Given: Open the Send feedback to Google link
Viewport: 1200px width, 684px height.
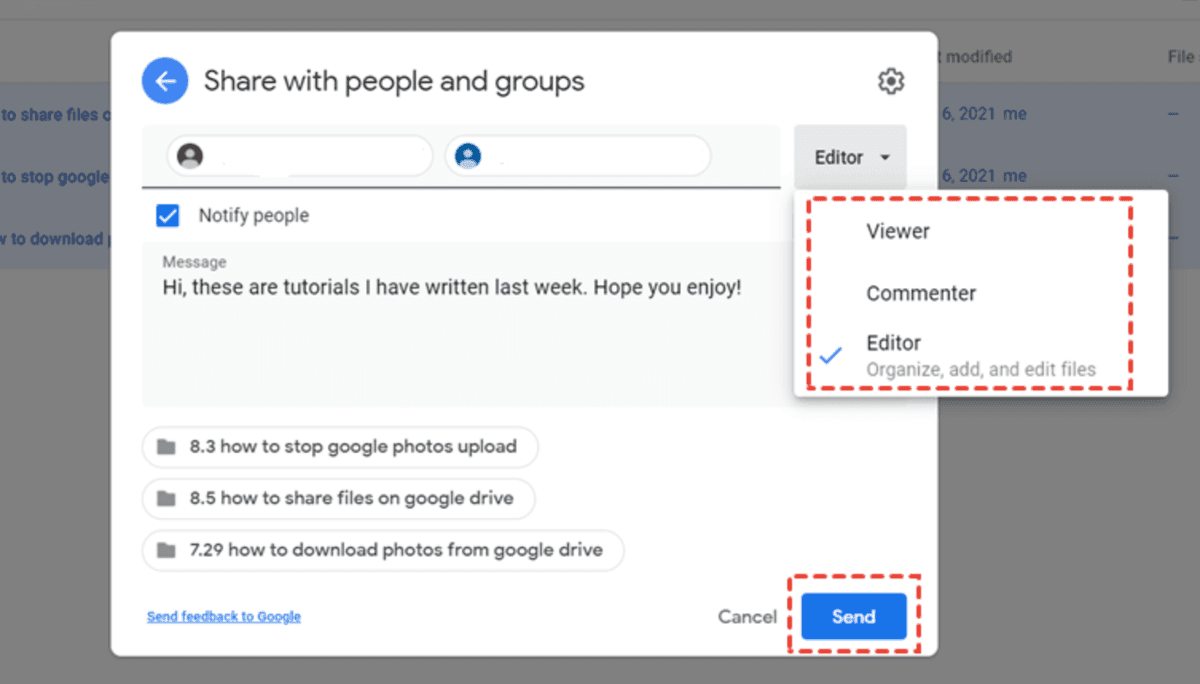Looking at the screenshot, I should pyautogui.click(x=223, y=617).
